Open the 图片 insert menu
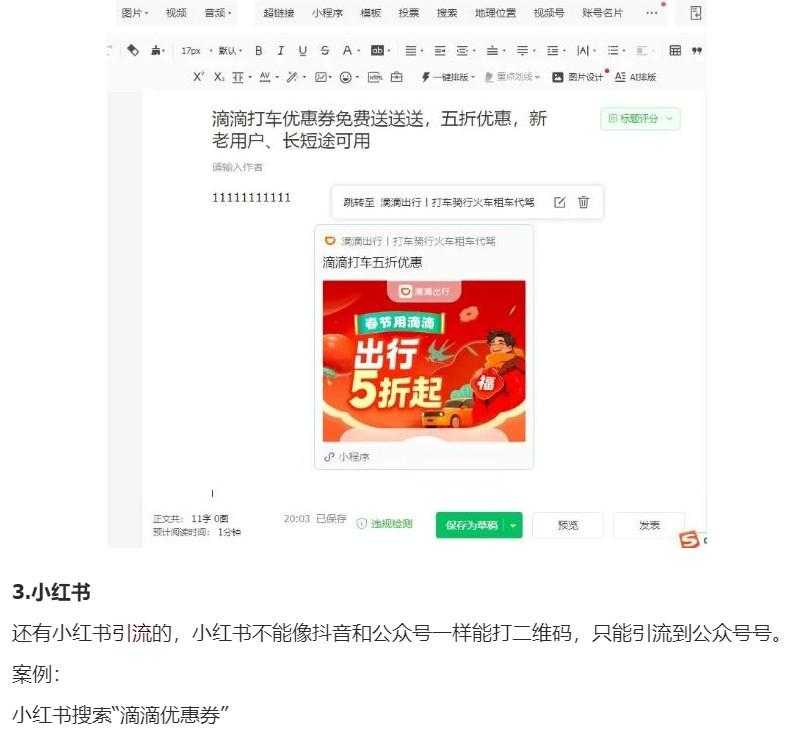 point(135,13)
